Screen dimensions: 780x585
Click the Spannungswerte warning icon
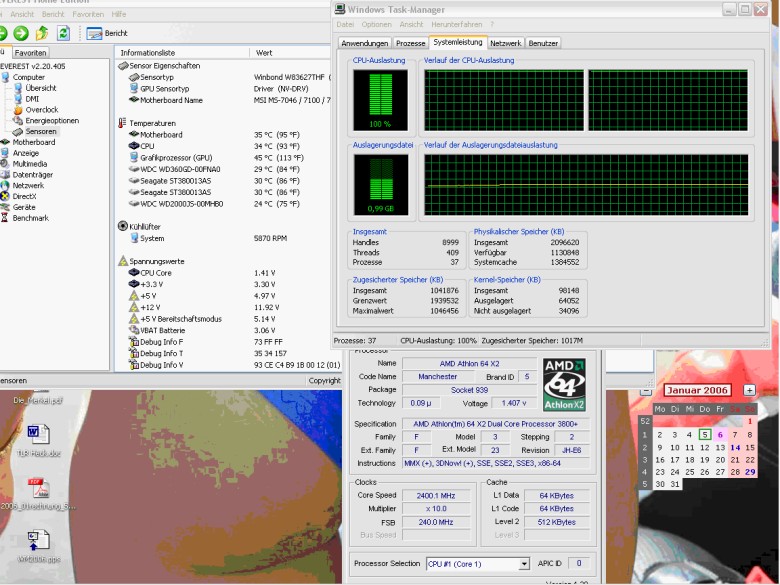coord(123,261)
